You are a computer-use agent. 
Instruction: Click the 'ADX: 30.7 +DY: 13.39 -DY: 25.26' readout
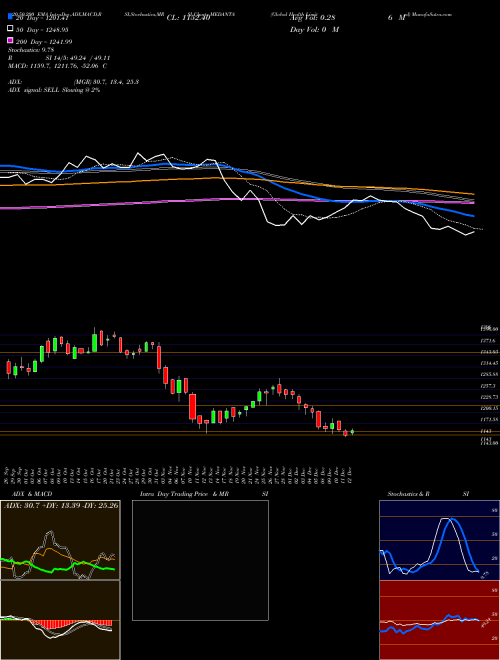coord(61,505)
